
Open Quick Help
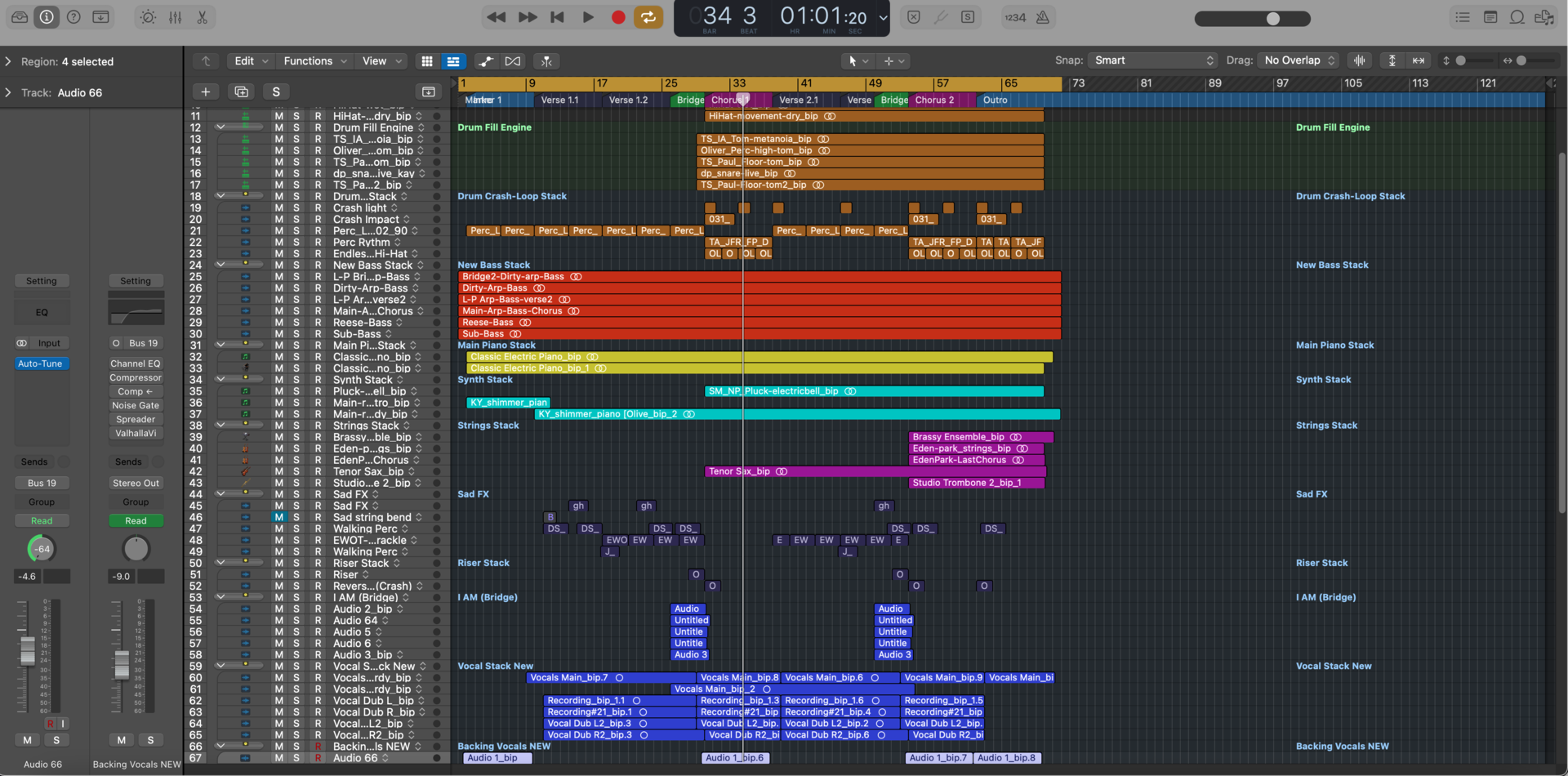(73, 16)
